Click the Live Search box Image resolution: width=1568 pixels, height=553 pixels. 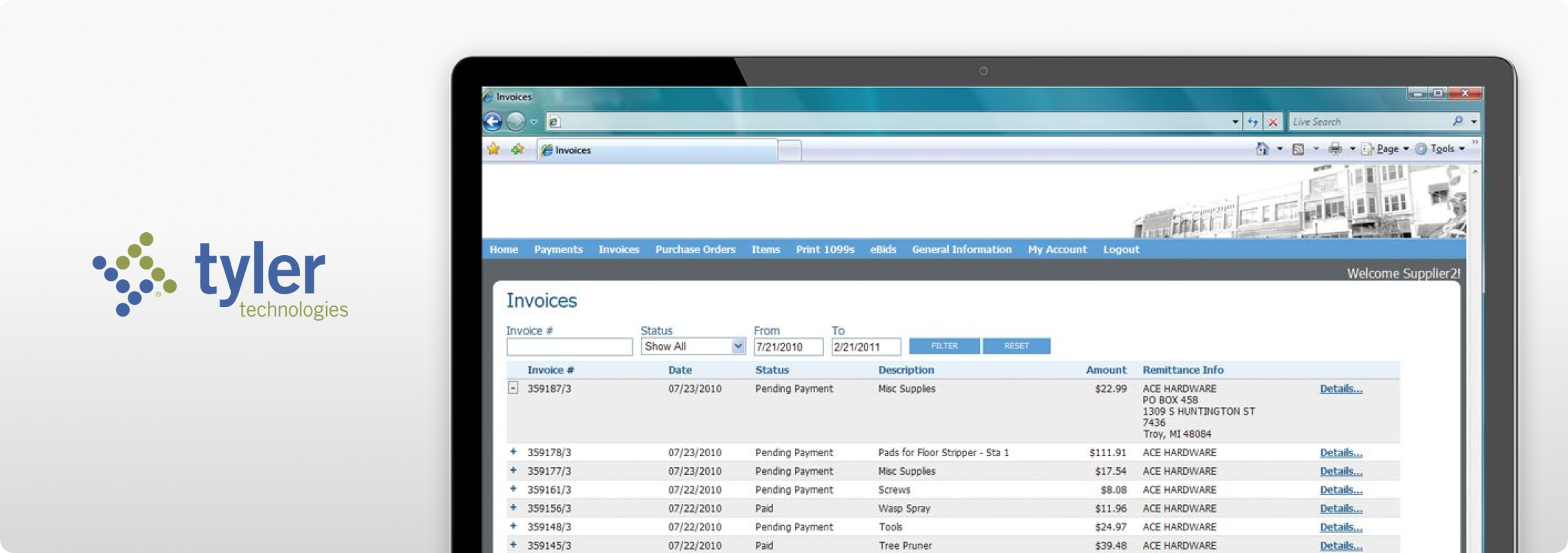tap(1368, 122)
